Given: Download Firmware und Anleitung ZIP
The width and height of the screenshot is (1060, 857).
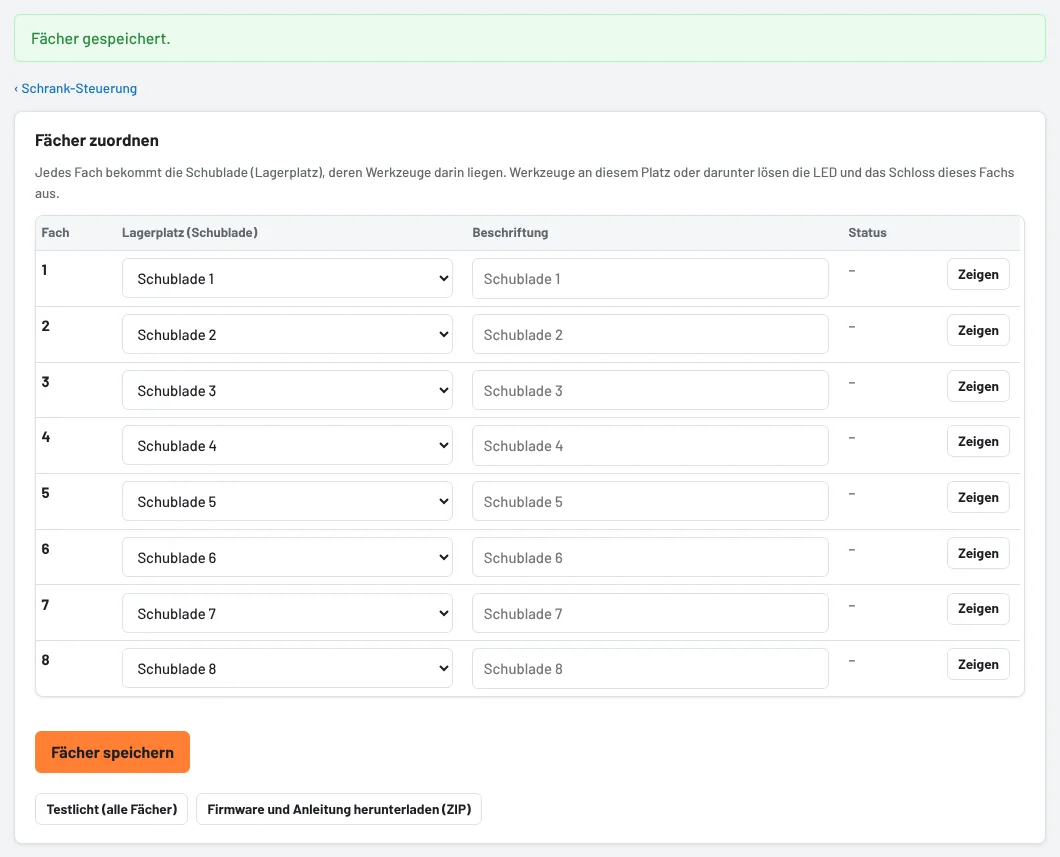Looking at the screenshot, I should click(x=339, y=809).
